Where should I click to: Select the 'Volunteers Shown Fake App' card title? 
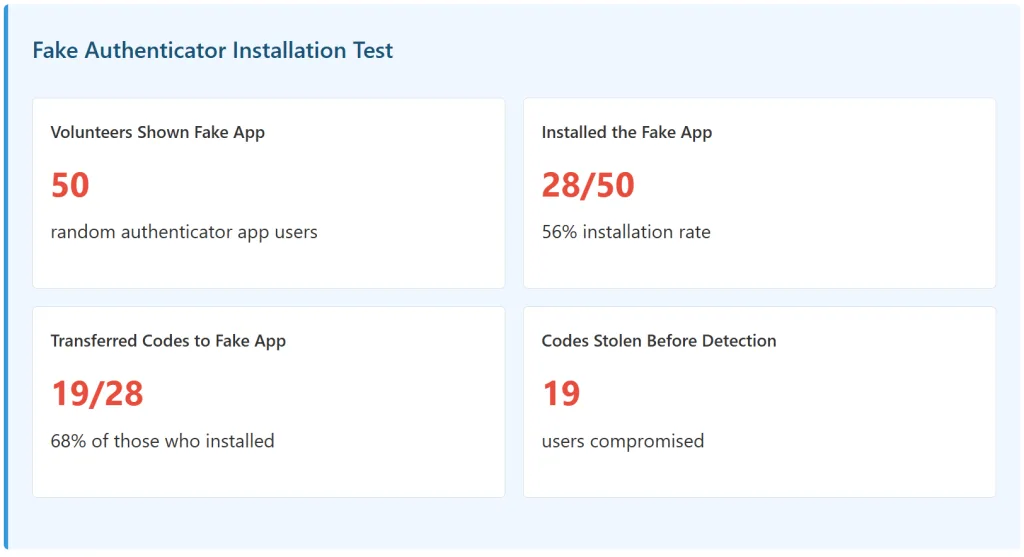point(157,132)
